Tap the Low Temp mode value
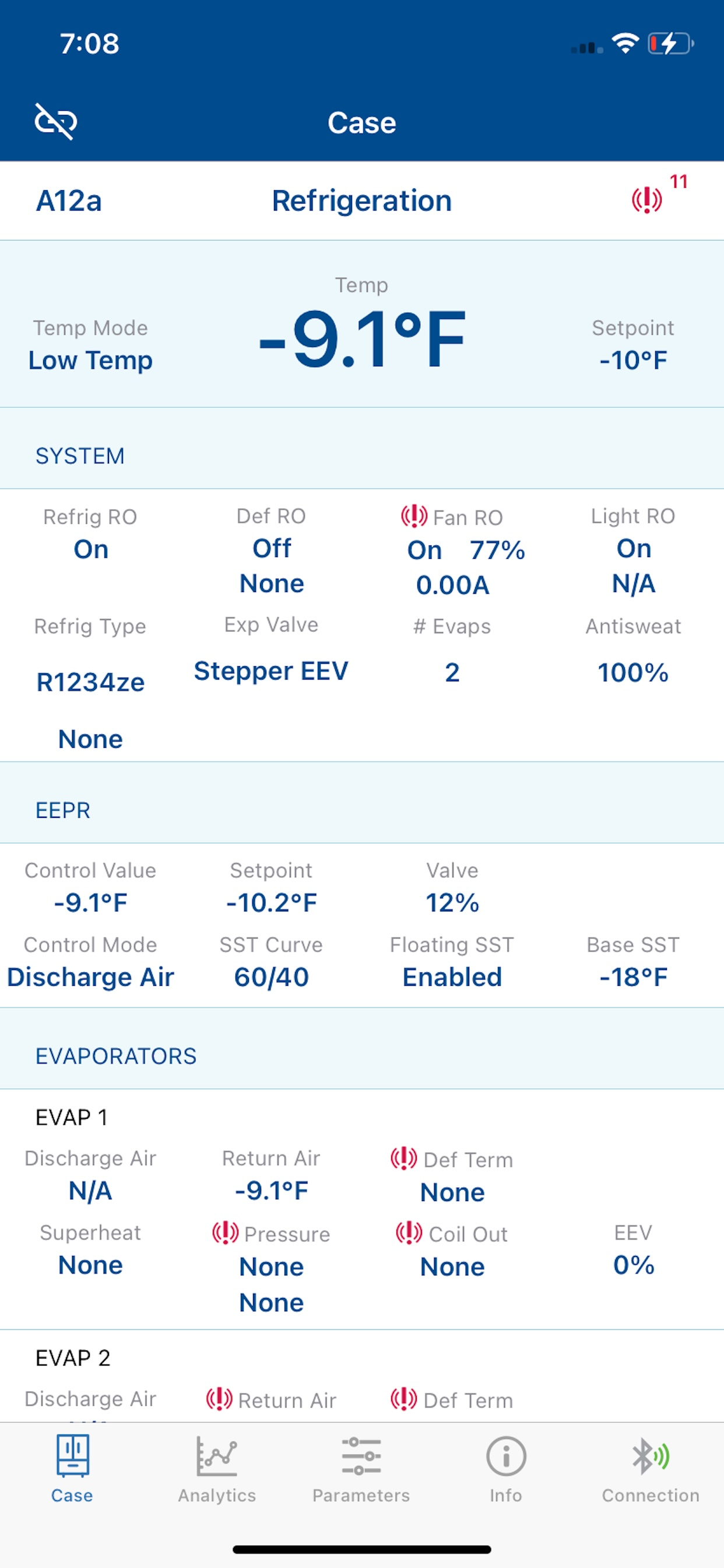724x1568 pixels. point(91,360)
